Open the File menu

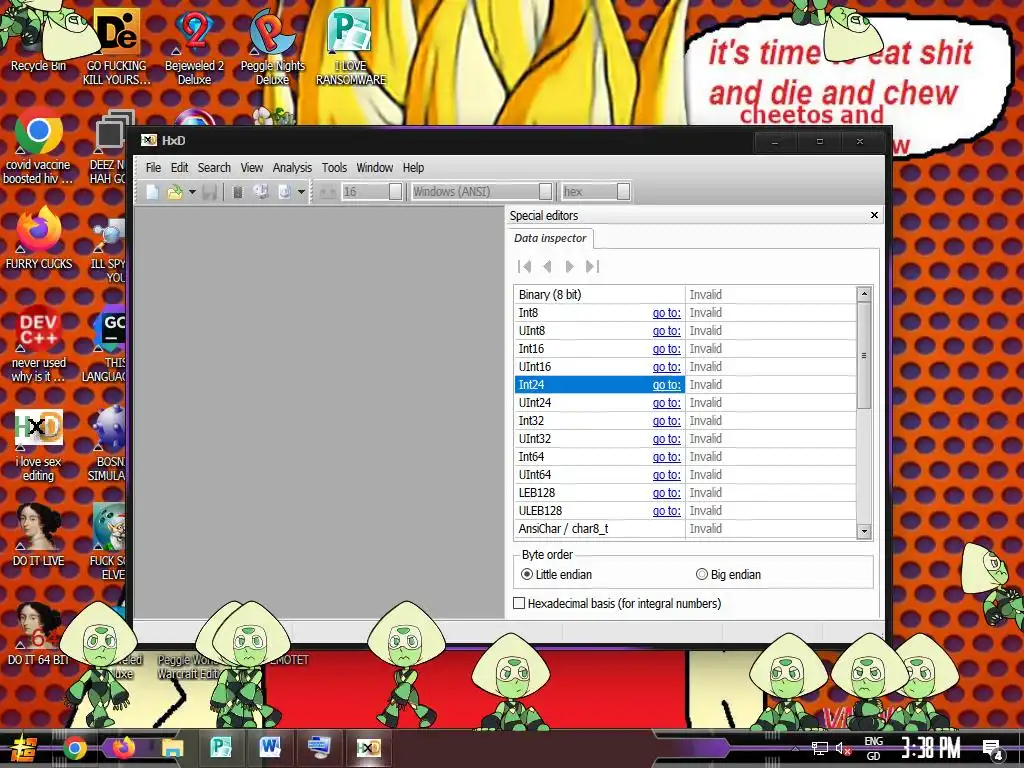click(x=153, y=168)
